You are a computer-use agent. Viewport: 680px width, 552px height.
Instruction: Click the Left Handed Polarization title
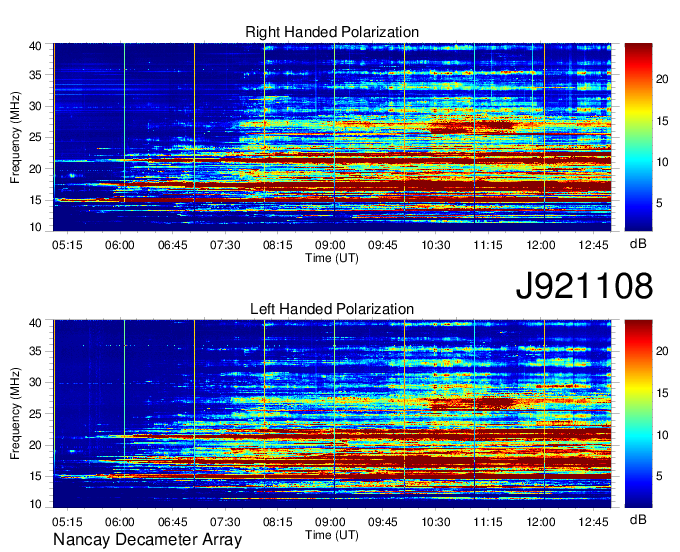332,309
